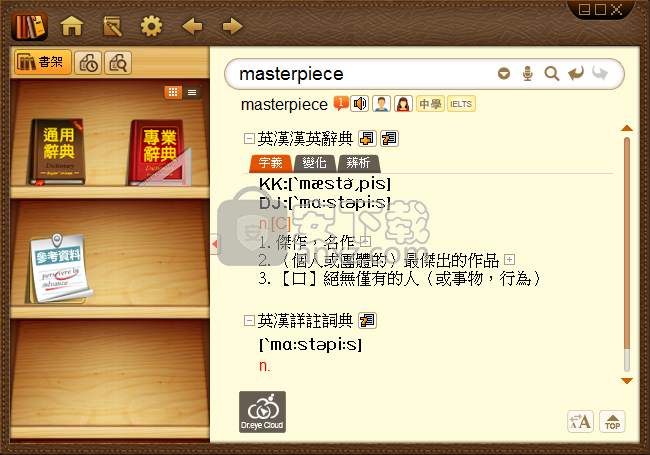The image size is (650, 455).
Task: Click the add-to-notebook icon beside 英漢漢英辭典
Action: (367, 138)
